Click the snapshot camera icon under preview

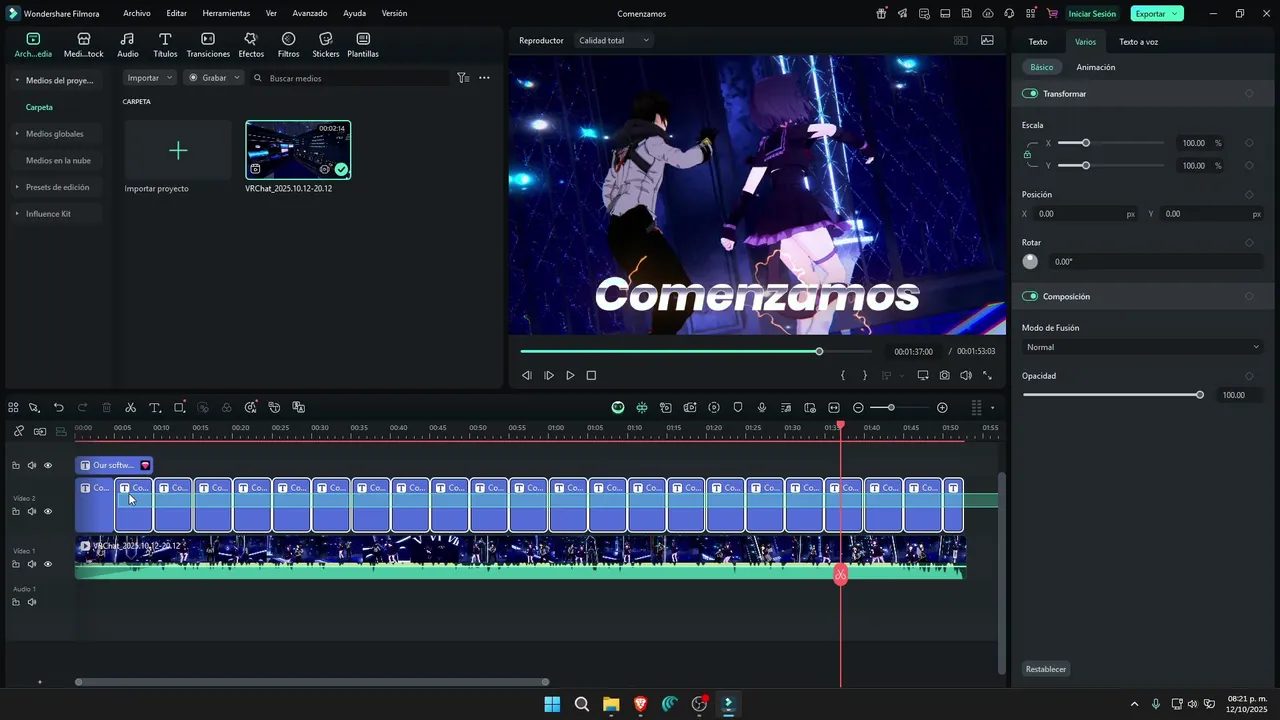945,375
